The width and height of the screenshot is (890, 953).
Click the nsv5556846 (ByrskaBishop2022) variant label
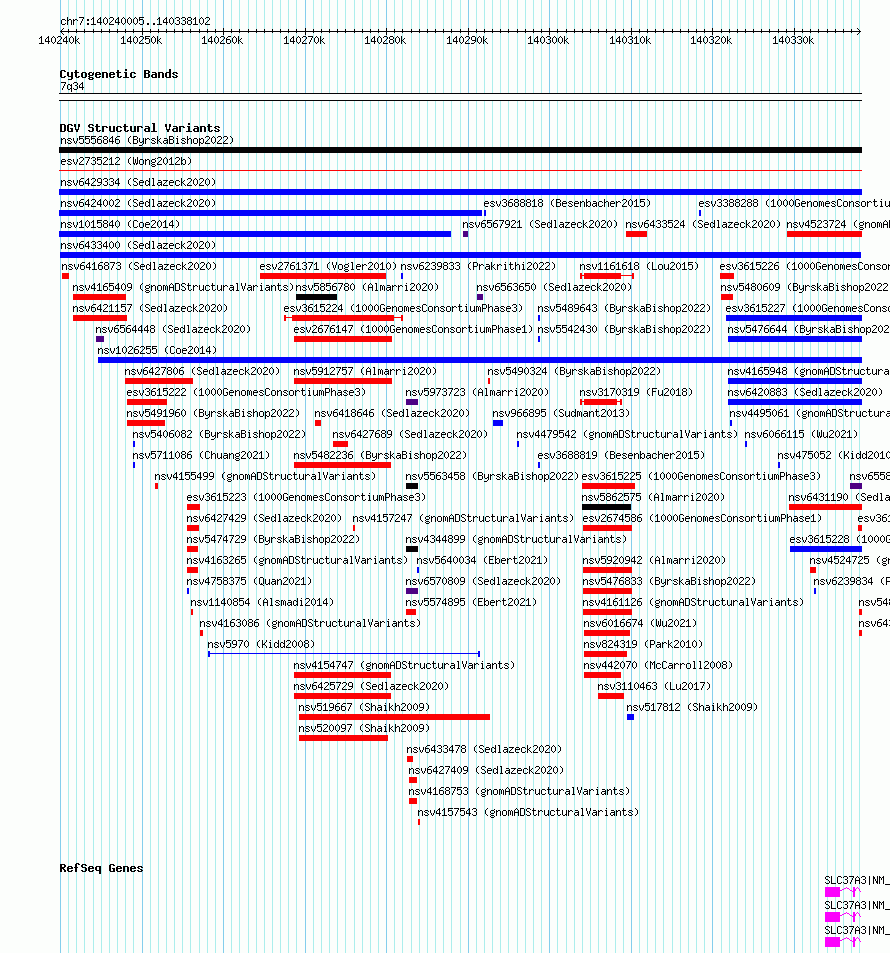click(147, 140)
